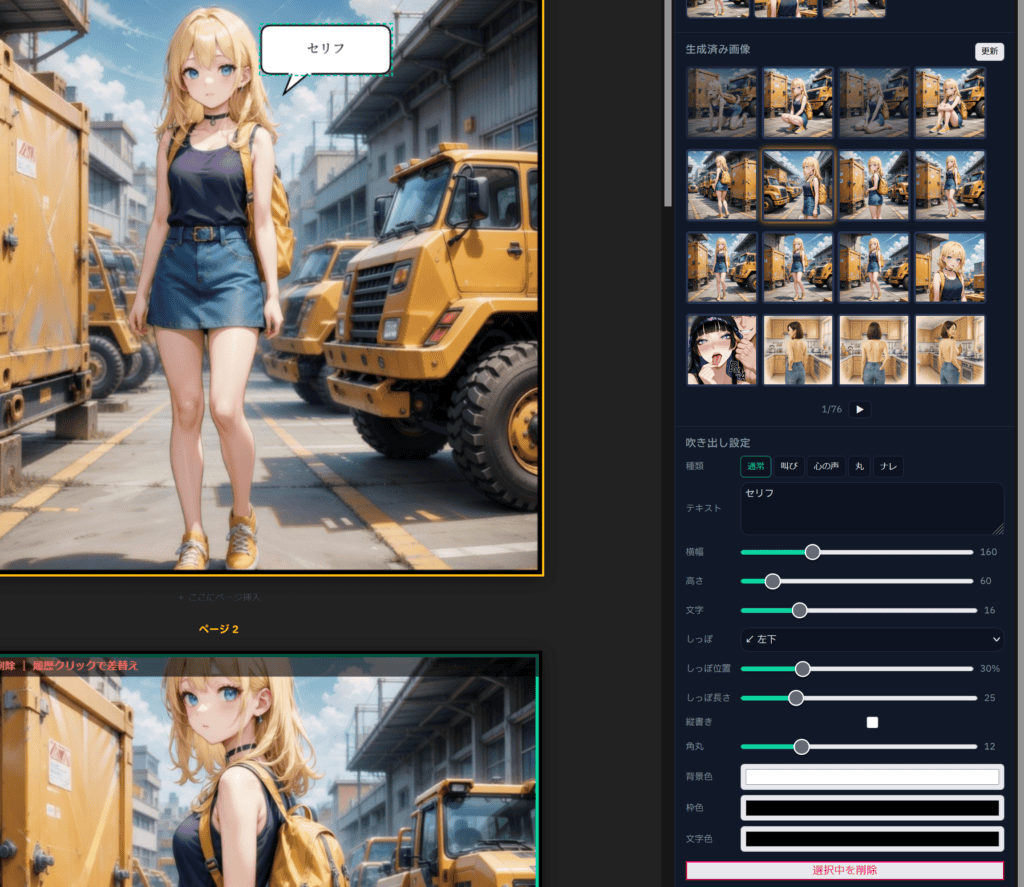Select the first kitchen scene thumbnail
This screenshot has width=1024, height=887.
click(x=797, y=350)
